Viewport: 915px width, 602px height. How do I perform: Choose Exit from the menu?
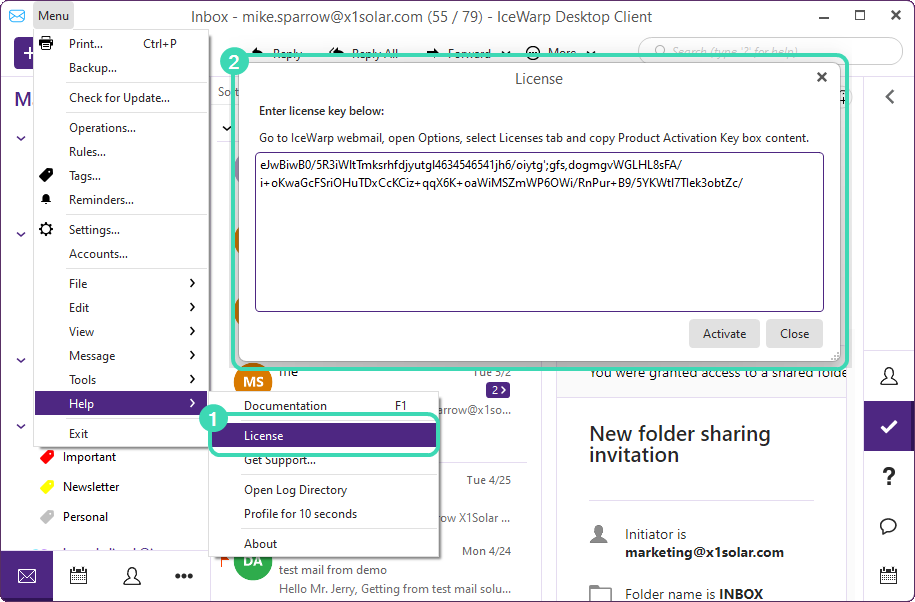coord(121,433)
